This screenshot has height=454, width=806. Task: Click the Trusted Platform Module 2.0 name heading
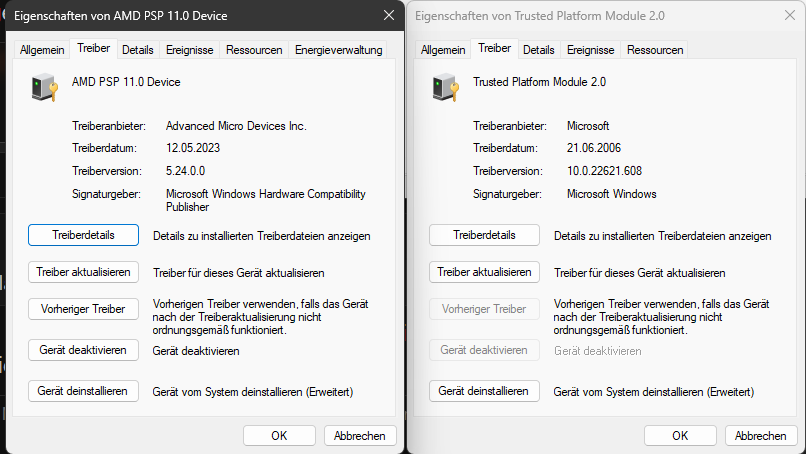(539, 82)
